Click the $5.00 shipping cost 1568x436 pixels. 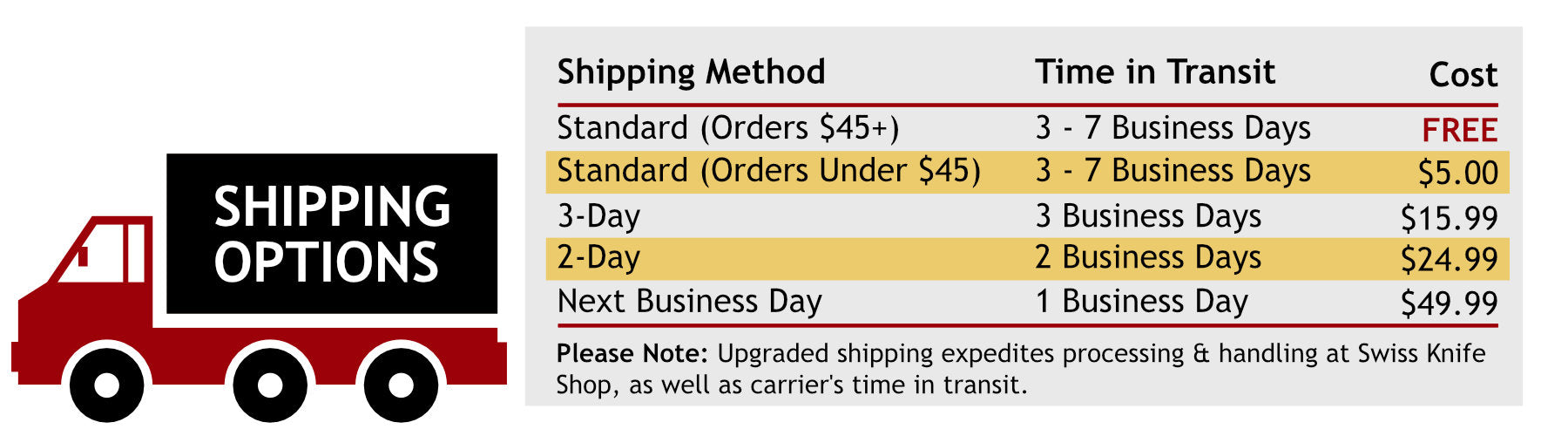(x=1457, y=173)
